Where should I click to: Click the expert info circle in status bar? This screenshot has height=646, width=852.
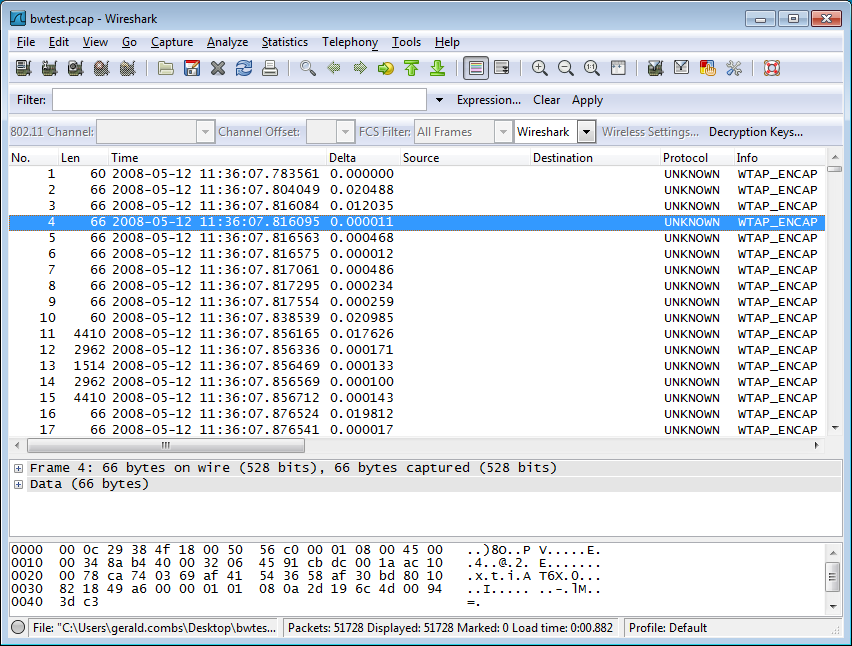[18, 627]
